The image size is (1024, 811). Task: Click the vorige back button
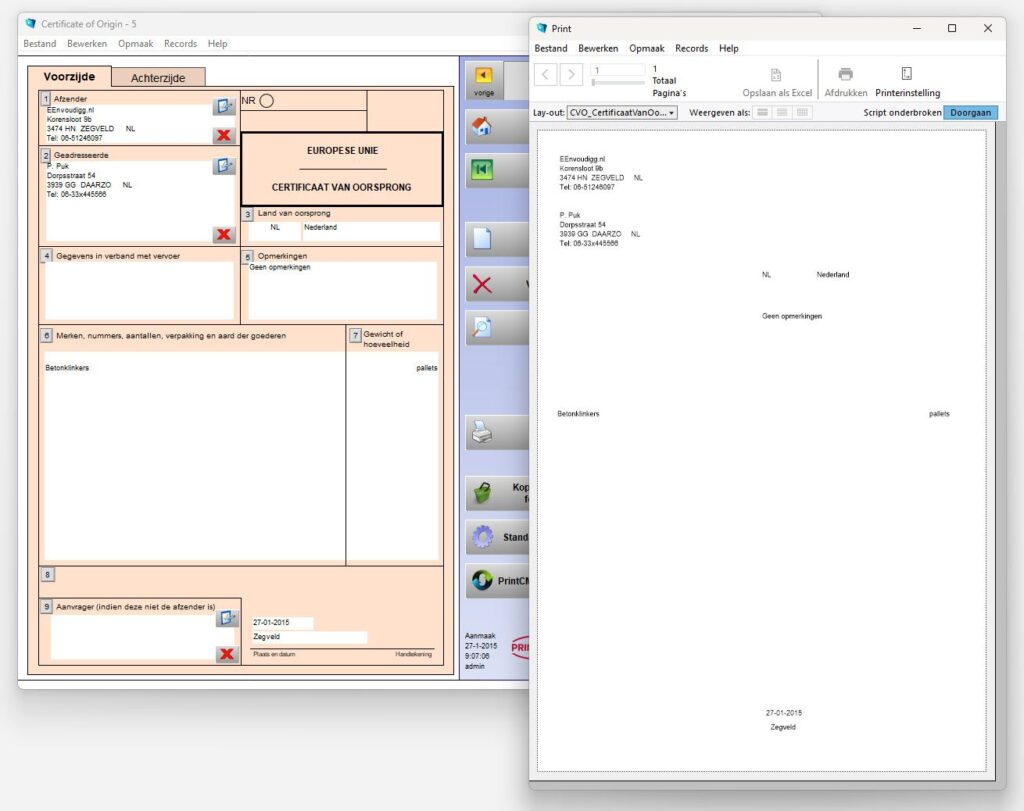coord(484,80)
